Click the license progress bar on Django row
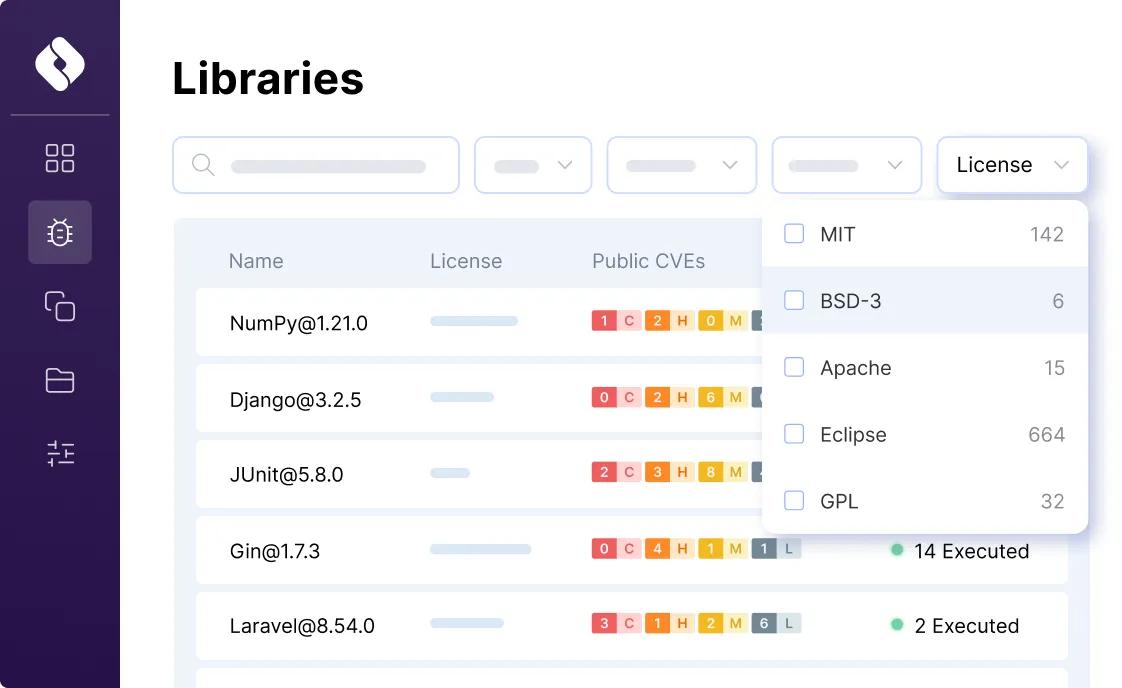This screenshot has width=1122, height=688. coord(462,397)
